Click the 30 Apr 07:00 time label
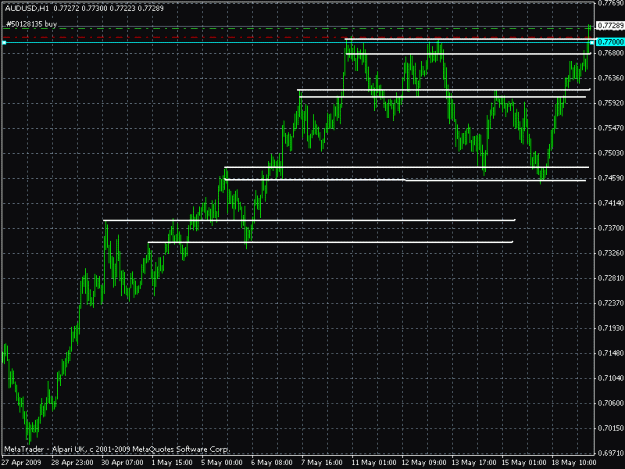This screenshot has width=625, height=469. (x=122, y=463)
